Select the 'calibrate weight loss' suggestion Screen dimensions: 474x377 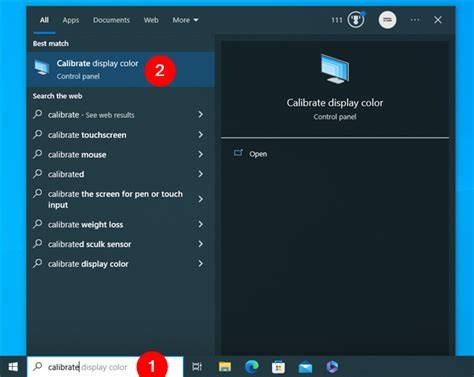[x=121, y=224]
